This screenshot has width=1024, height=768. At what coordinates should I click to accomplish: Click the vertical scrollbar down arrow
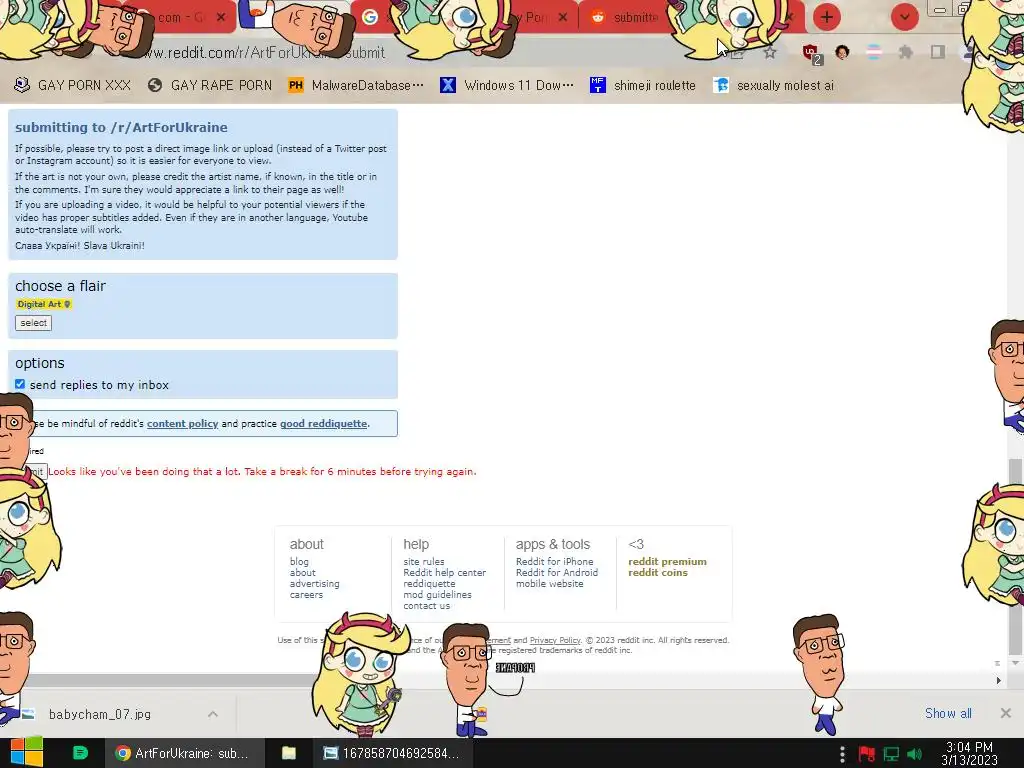point(1015,663)
